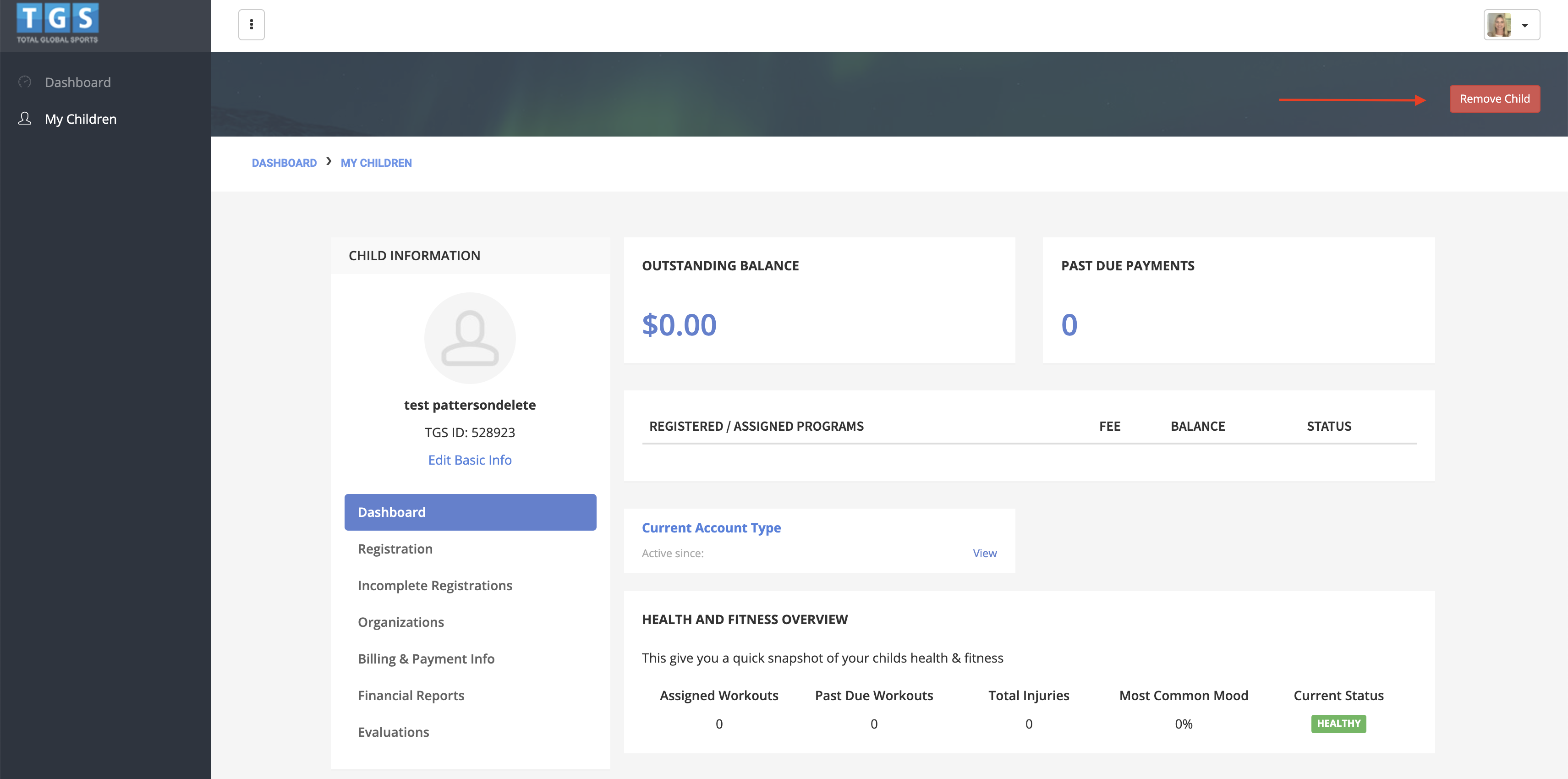Click the user profile photo at top right

[1499, 25]
